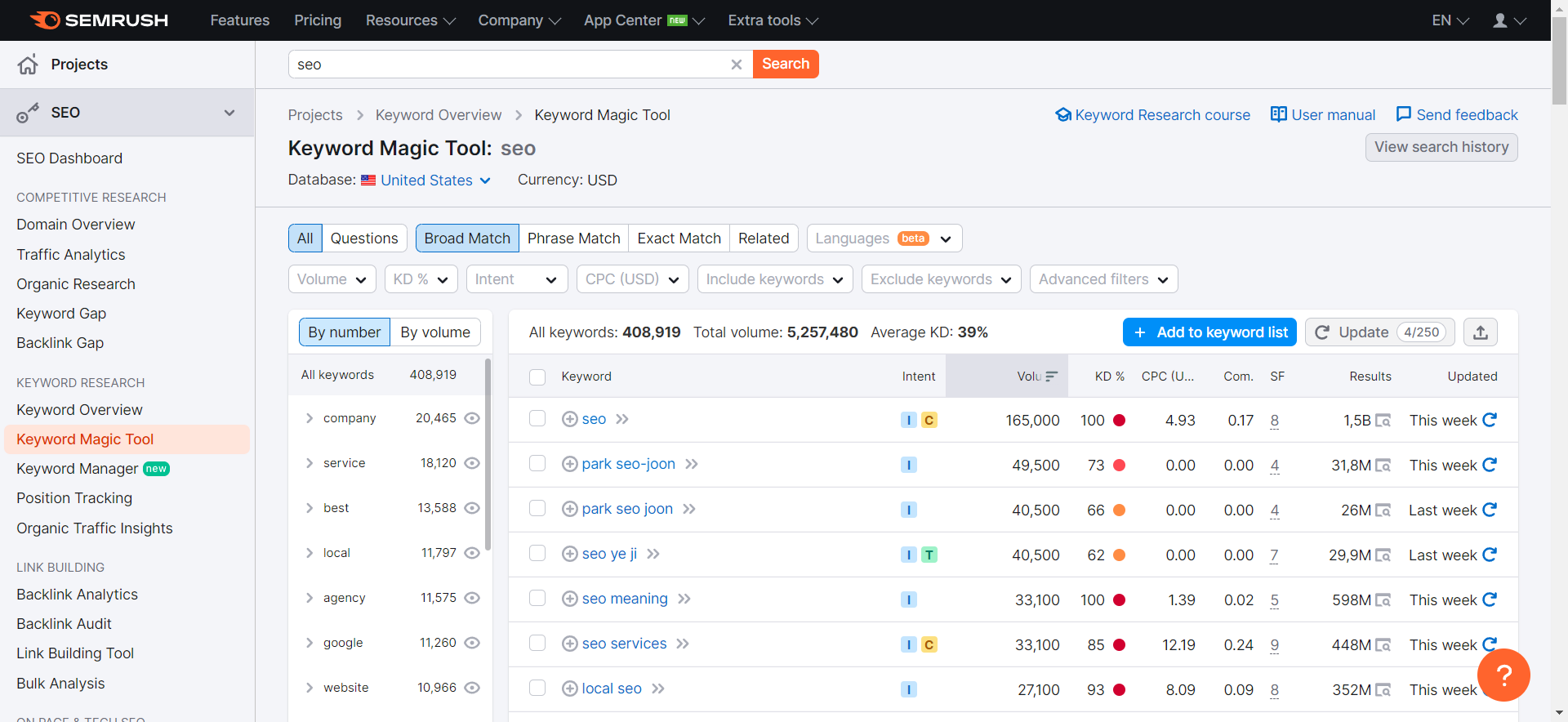
Task: Check the box for 'local seo'
Action: coord(537,688)
